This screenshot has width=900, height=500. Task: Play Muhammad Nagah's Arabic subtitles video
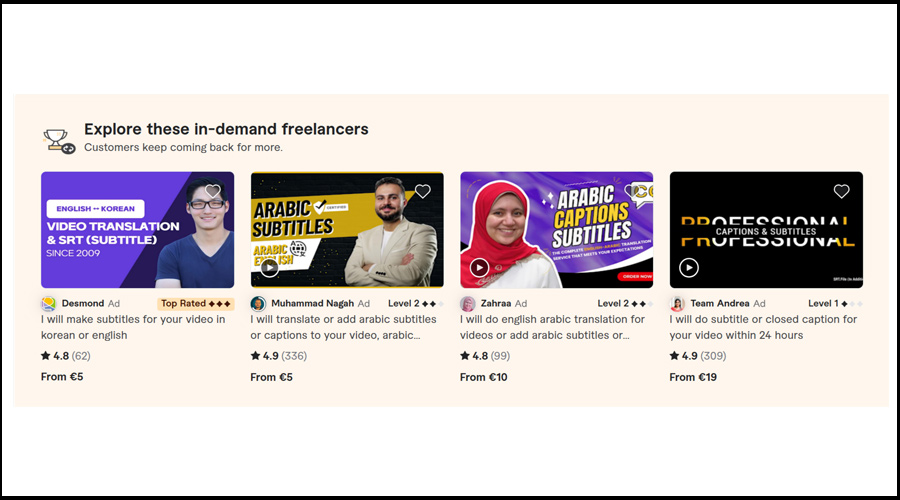269,267
